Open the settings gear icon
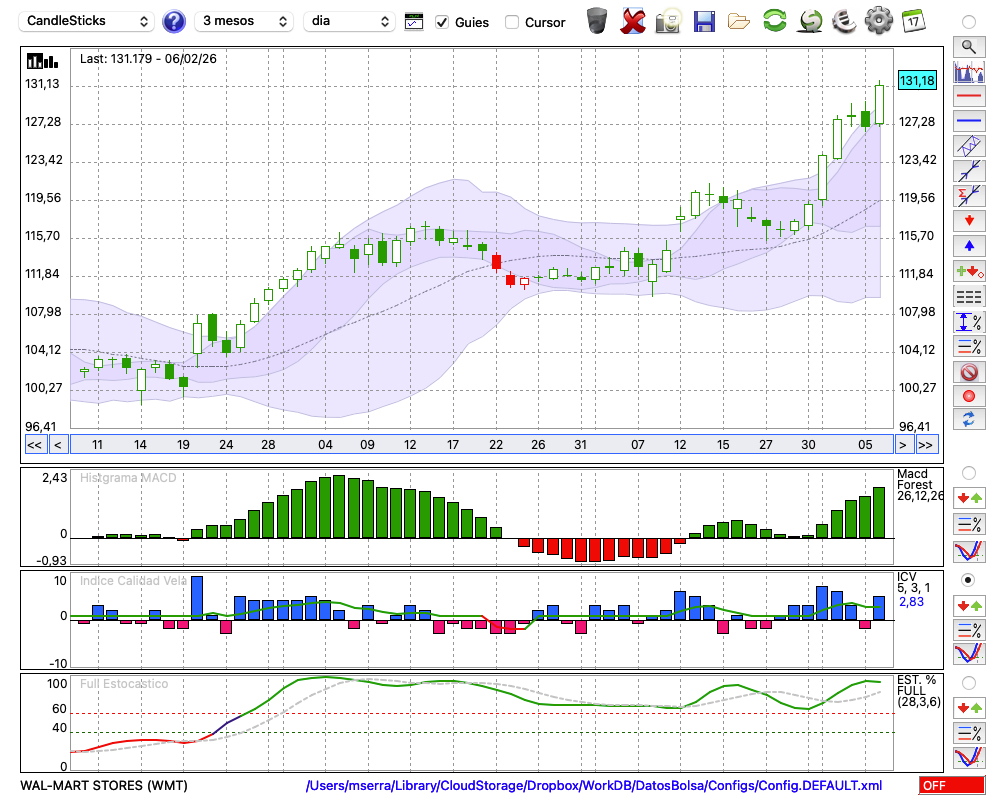 (878, 21)
